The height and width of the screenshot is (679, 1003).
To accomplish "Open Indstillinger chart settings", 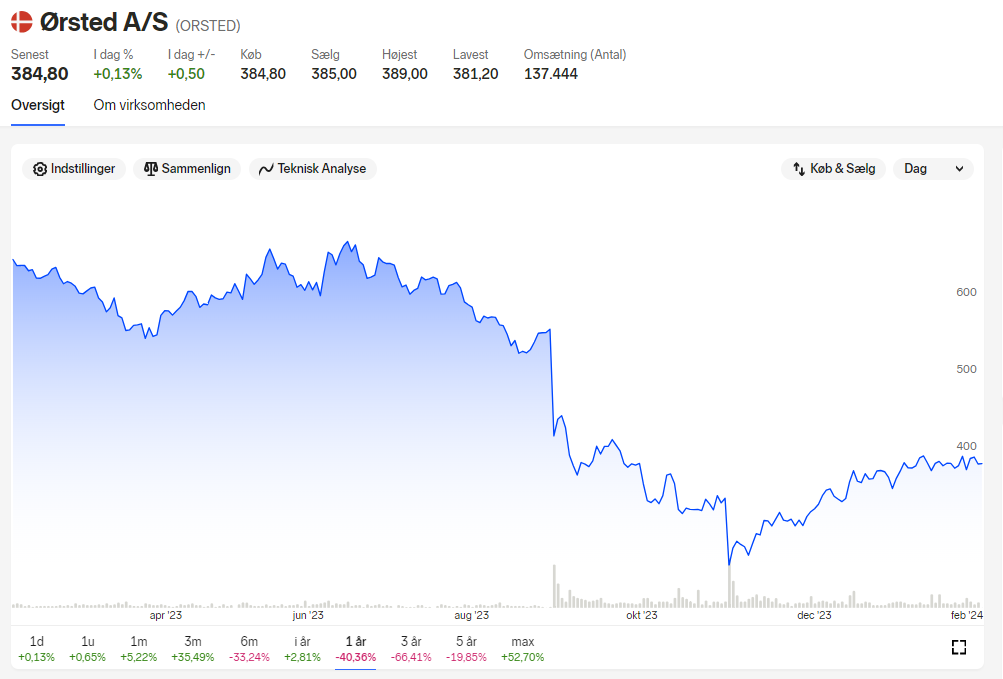I will (74, 169).
